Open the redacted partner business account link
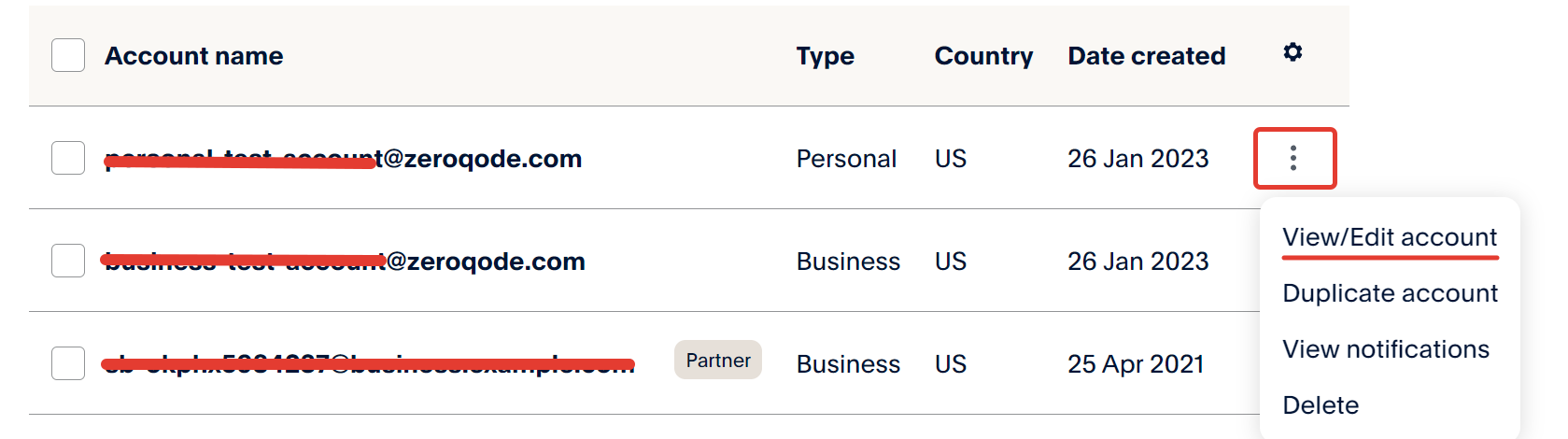Screen dimensions: 1568x439 pyautogui.click(x=369, y=364)
